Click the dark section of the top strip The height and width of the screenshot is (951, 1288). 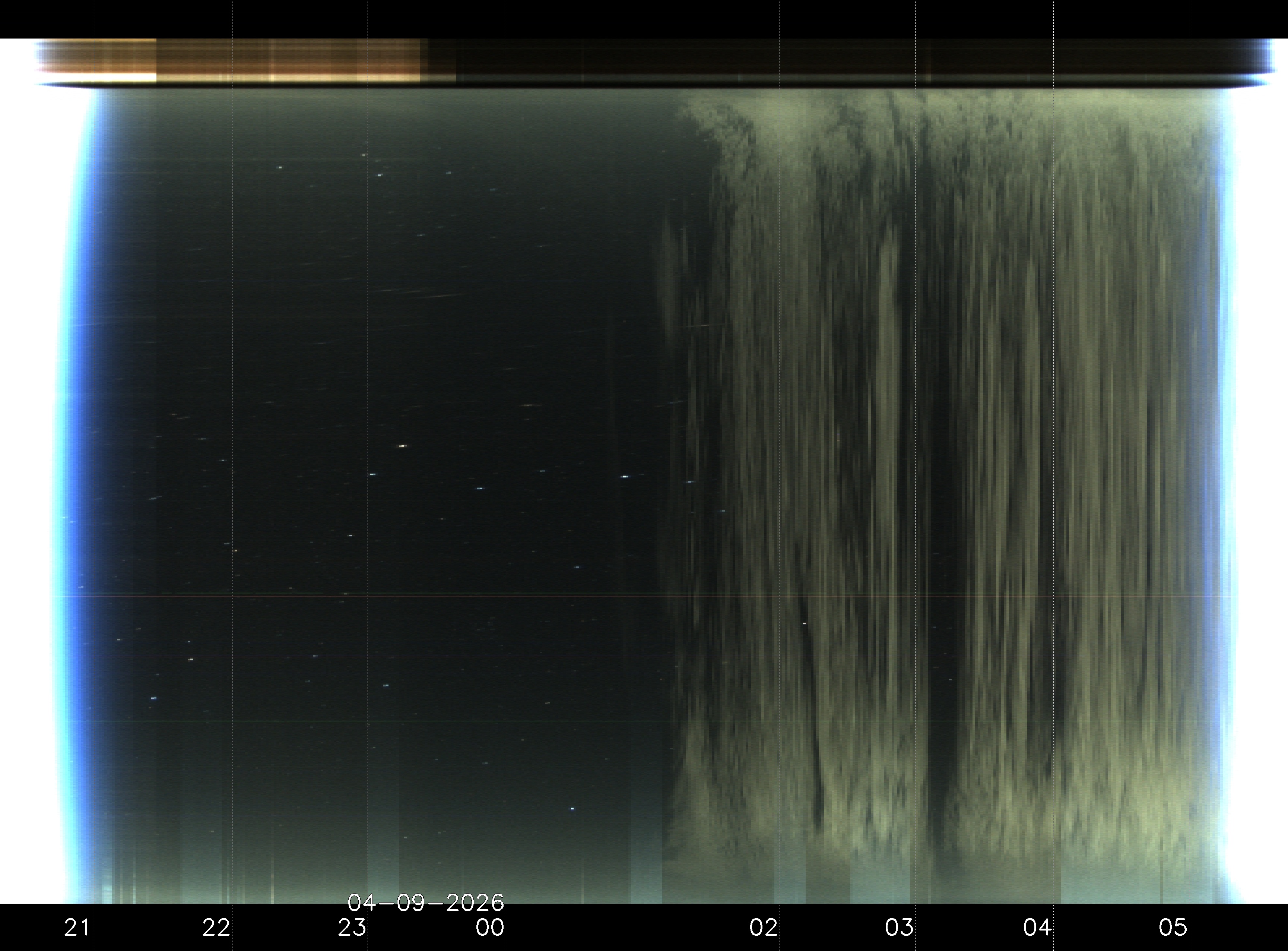click(805, 60)
